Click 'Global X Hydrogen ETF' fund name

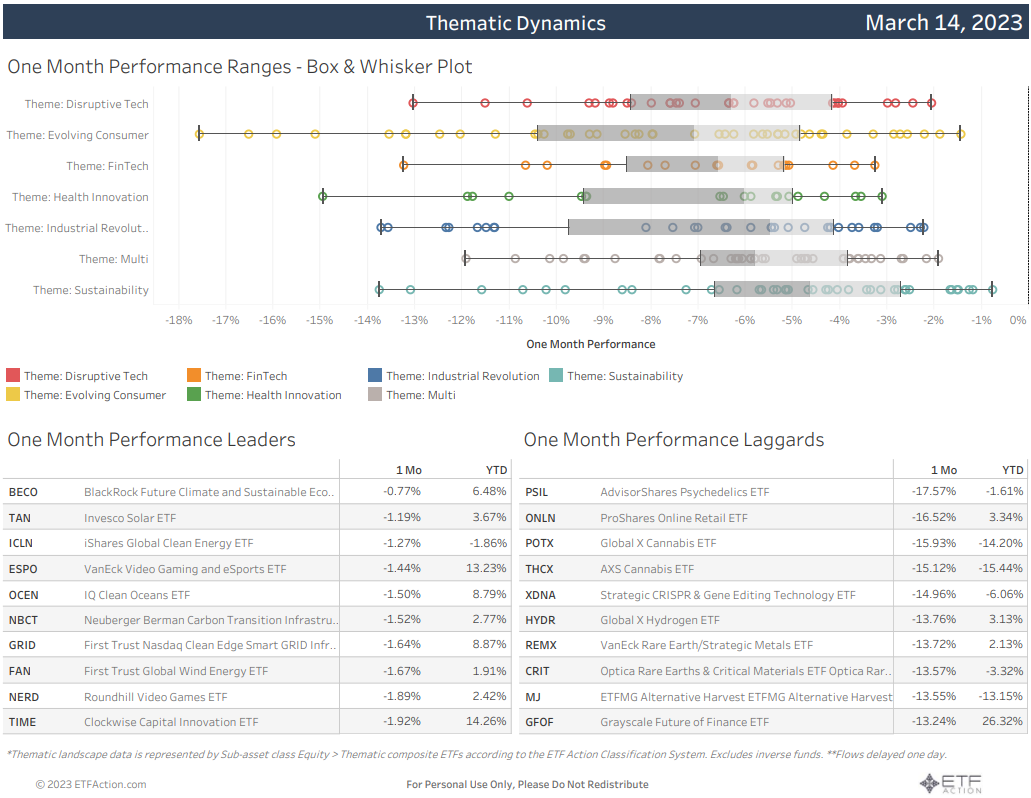pos(659,620)
